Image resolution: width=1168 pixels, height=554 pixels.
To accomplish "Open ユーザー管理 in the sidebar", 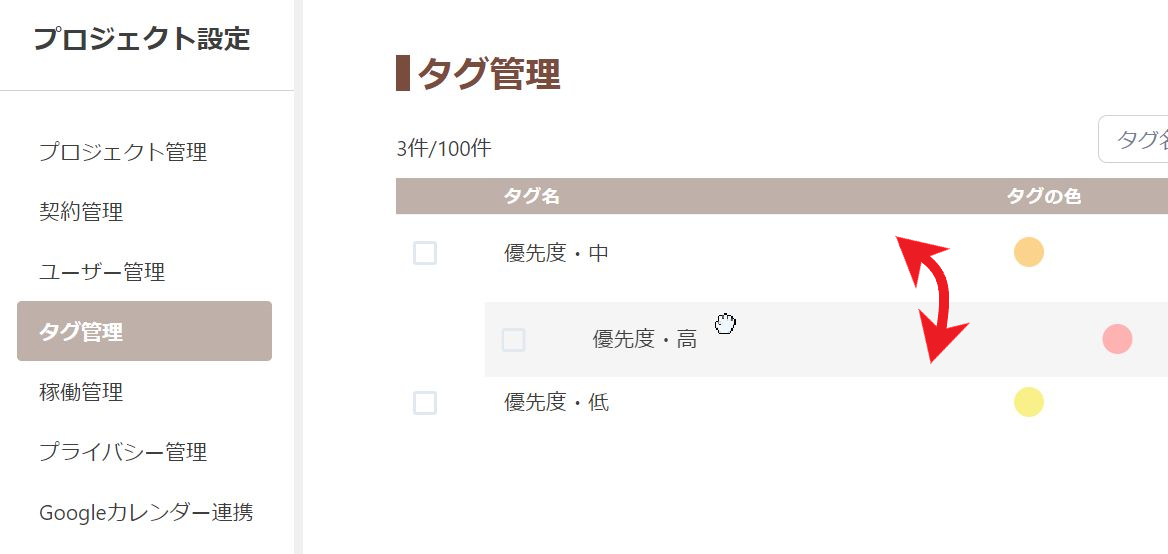I will click(x=102, y=272).
